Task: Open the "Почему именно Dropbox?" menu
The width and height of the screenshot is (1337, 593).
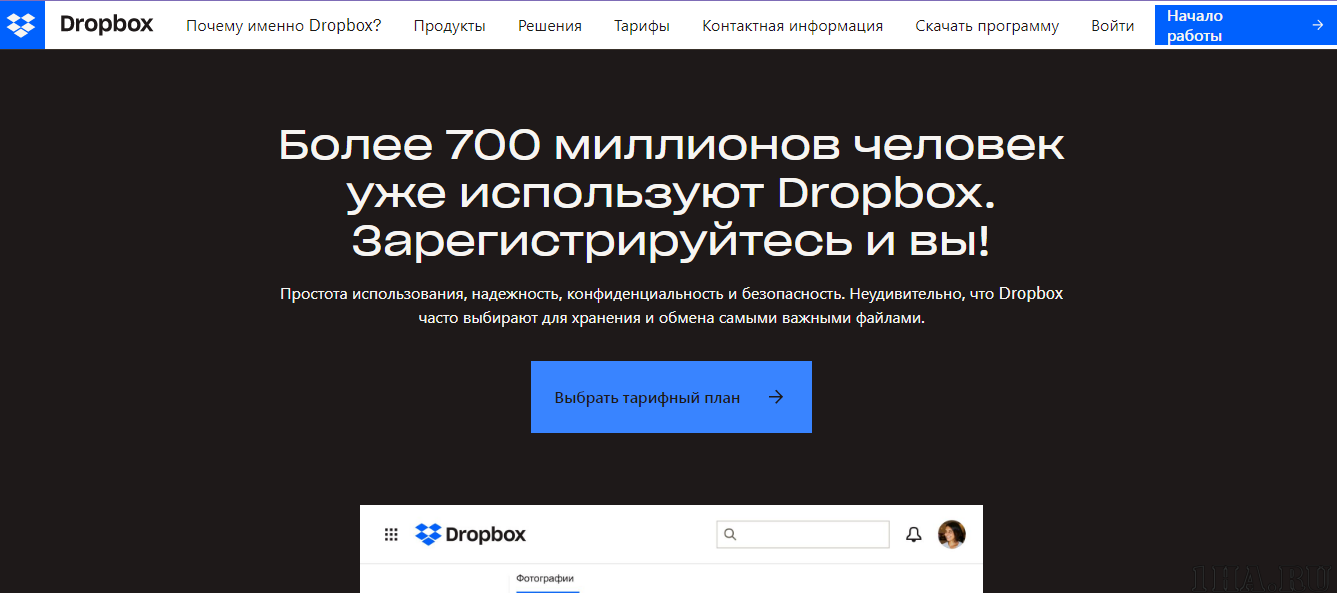Action: click(x=283, y=26)
